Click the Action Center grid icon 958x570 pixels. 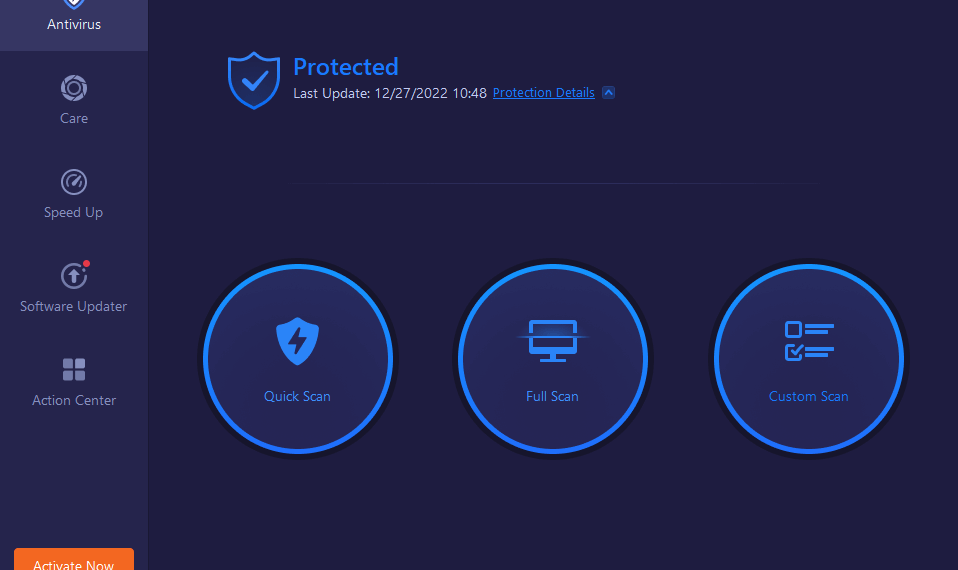(x=74, y=370)
